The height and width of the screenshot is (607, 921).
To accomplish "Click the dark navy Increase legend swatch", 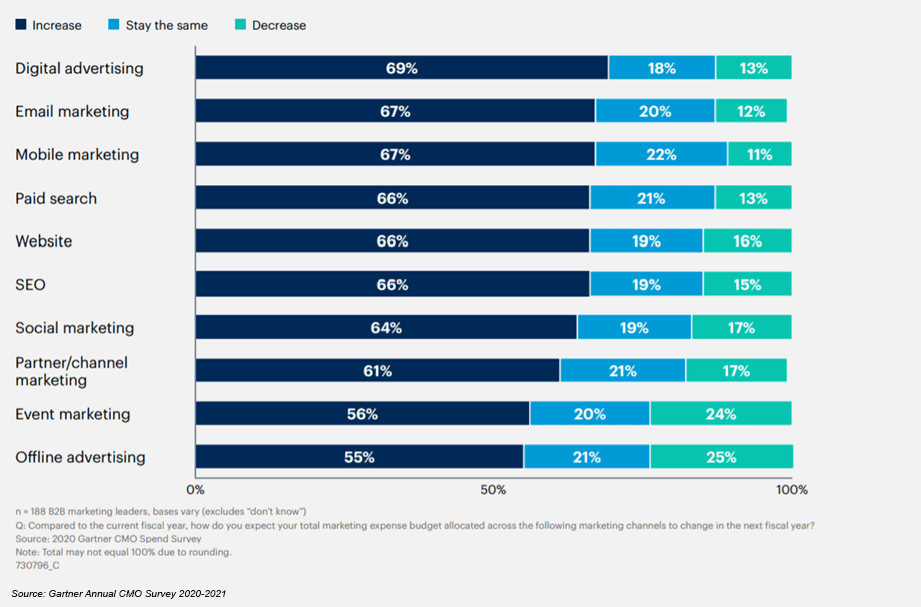I will pos(22,25).
